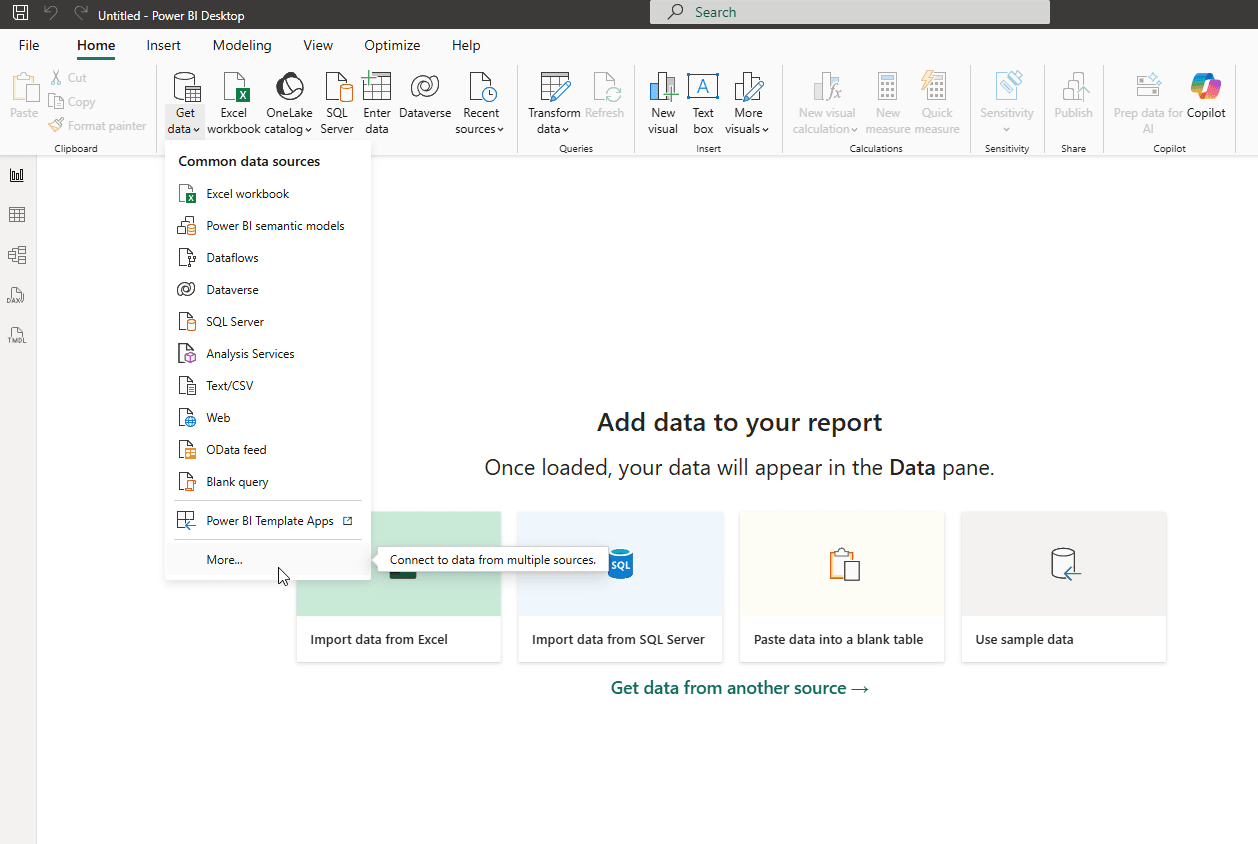Select OData feed data source
The width and height of the screenshot is (1258, 844).
pos(268,450)
